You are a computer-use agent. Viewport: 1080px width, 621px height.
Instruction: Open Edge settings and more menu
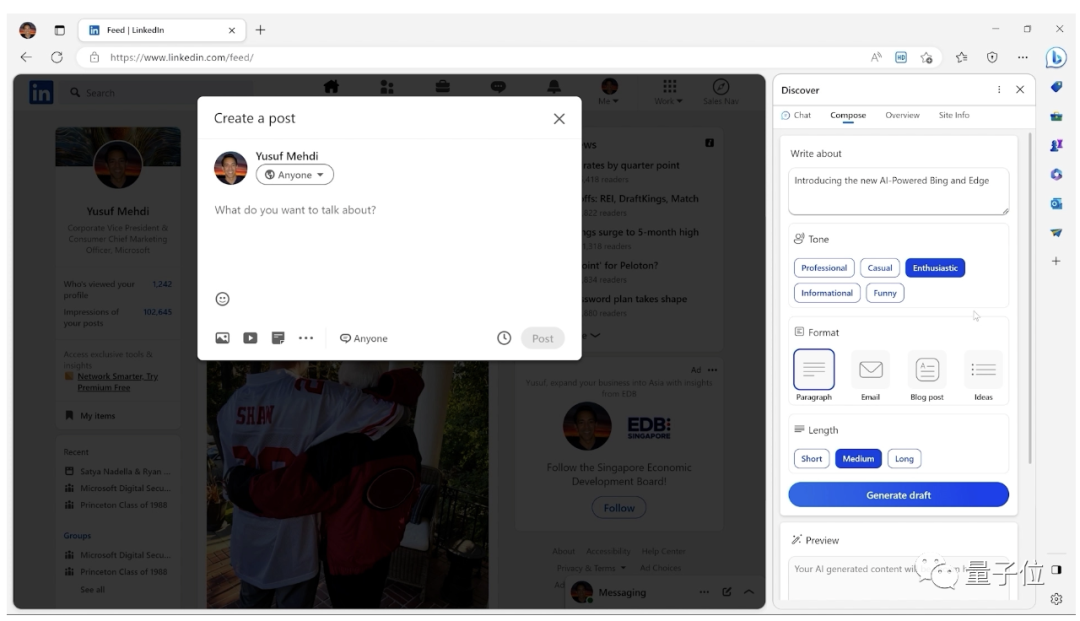pyautogui.click(x=1023, y=57)
